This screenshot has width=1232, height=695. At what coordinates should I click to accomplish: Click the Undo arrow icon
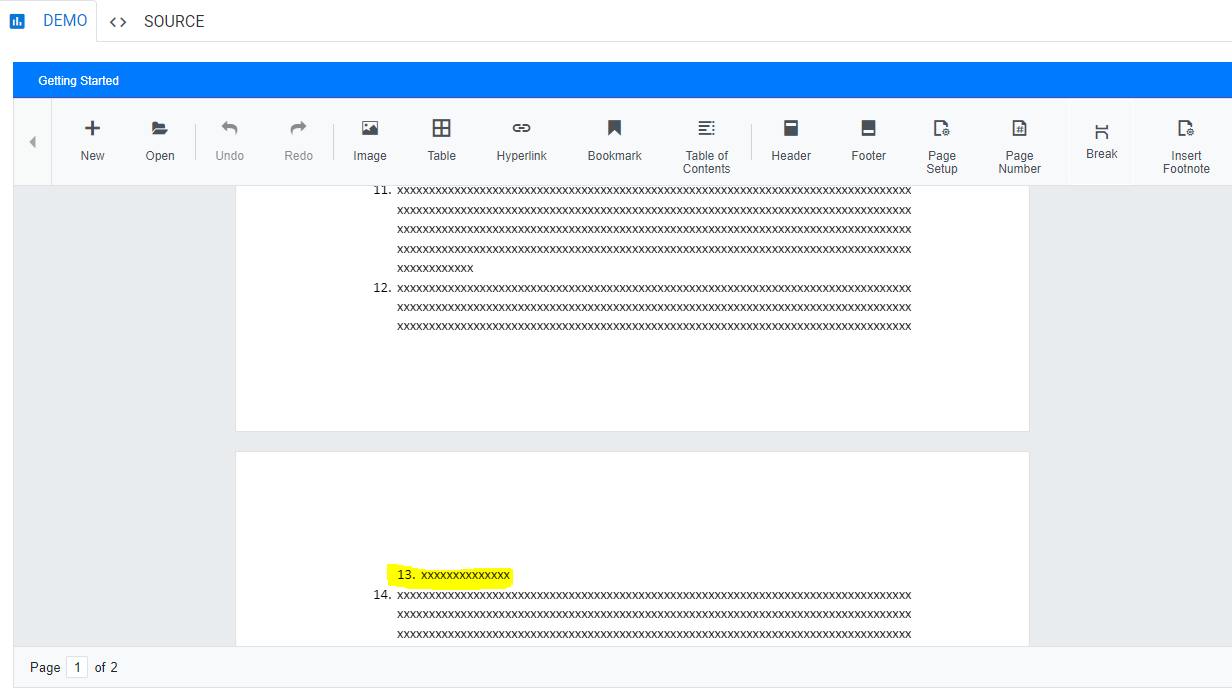pos(229,129)
